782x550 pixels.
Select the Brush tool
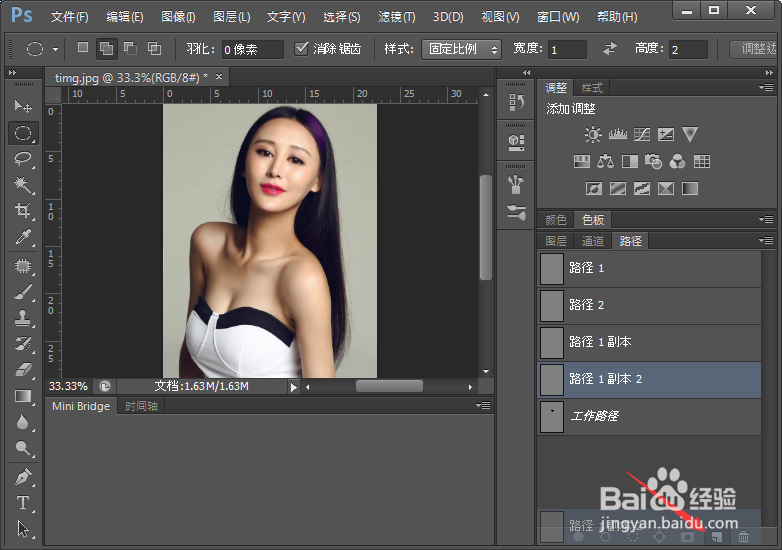23,292
